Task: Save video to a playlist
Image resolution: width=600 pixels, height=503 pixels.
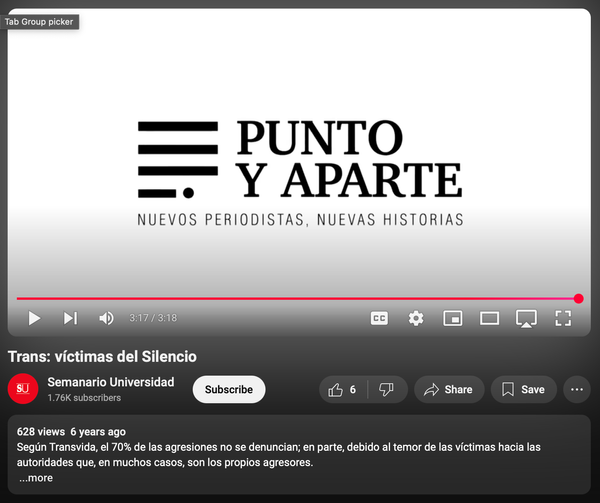Action: [x=523, y=389]
